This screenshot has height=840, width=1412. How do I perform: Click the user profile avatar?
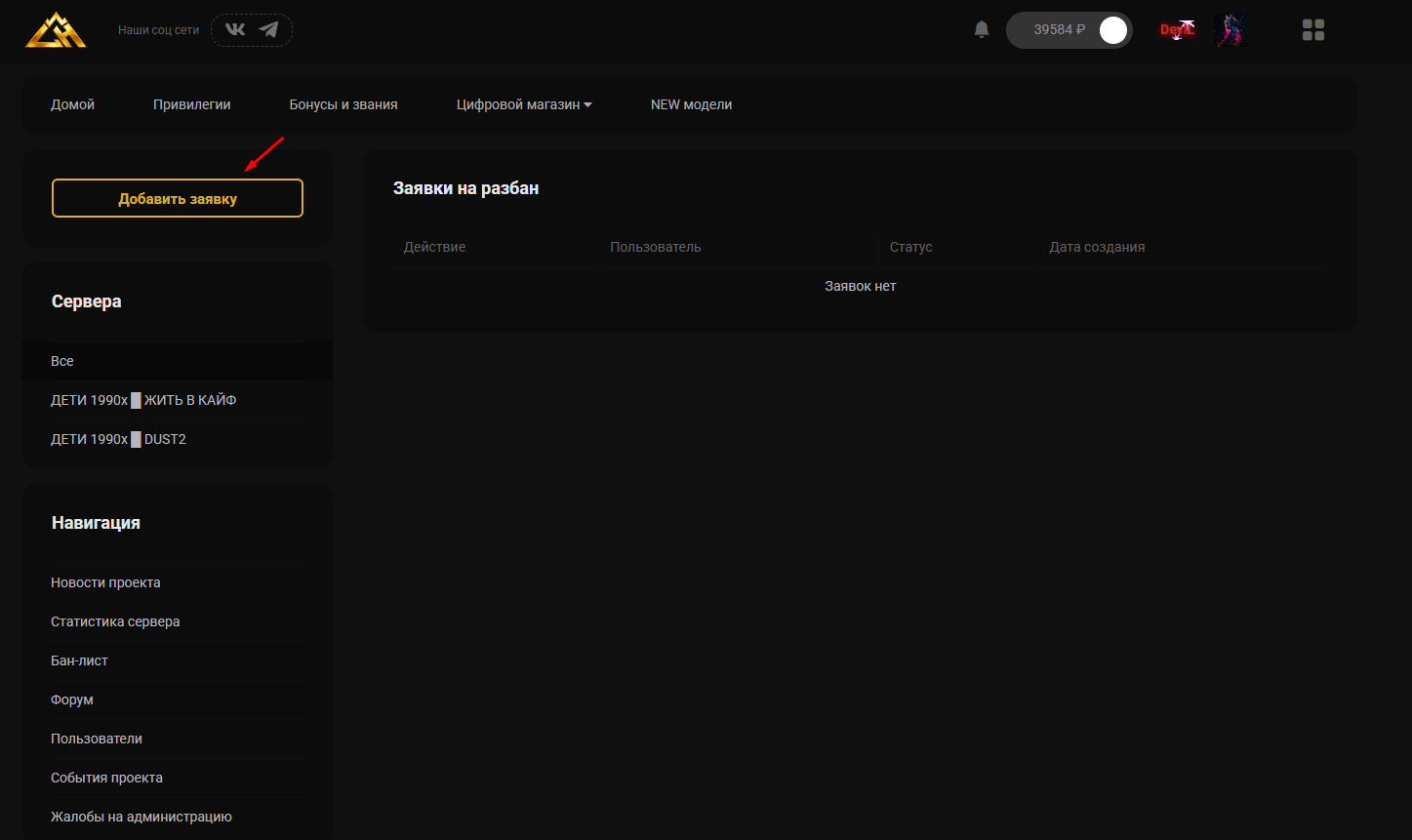pos(1230,30)
